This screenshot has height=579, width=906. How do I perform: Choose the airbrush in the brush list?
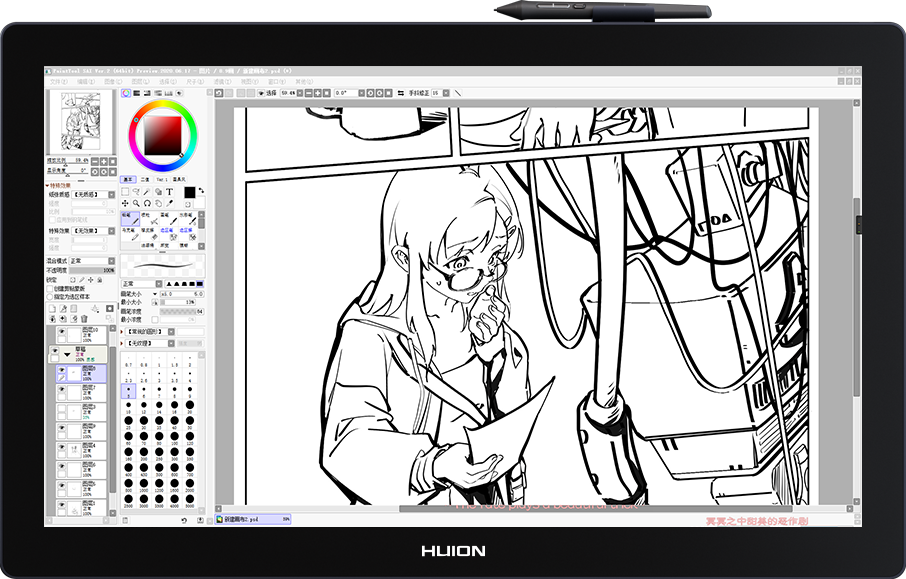pos(149,218)
